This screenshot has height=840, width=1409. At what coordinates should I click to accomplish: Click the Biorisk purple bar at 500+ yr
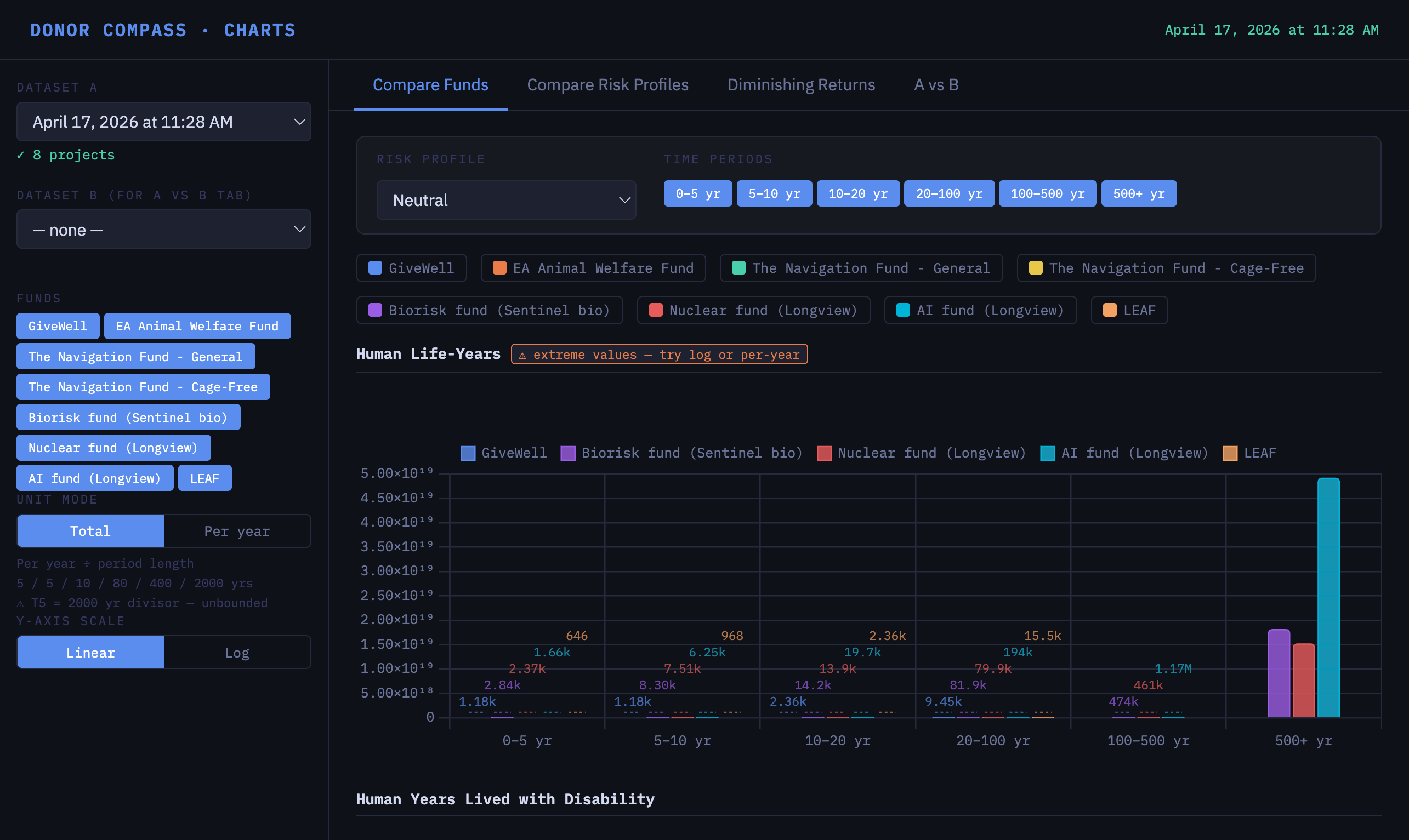click(x=1279, y=673)
